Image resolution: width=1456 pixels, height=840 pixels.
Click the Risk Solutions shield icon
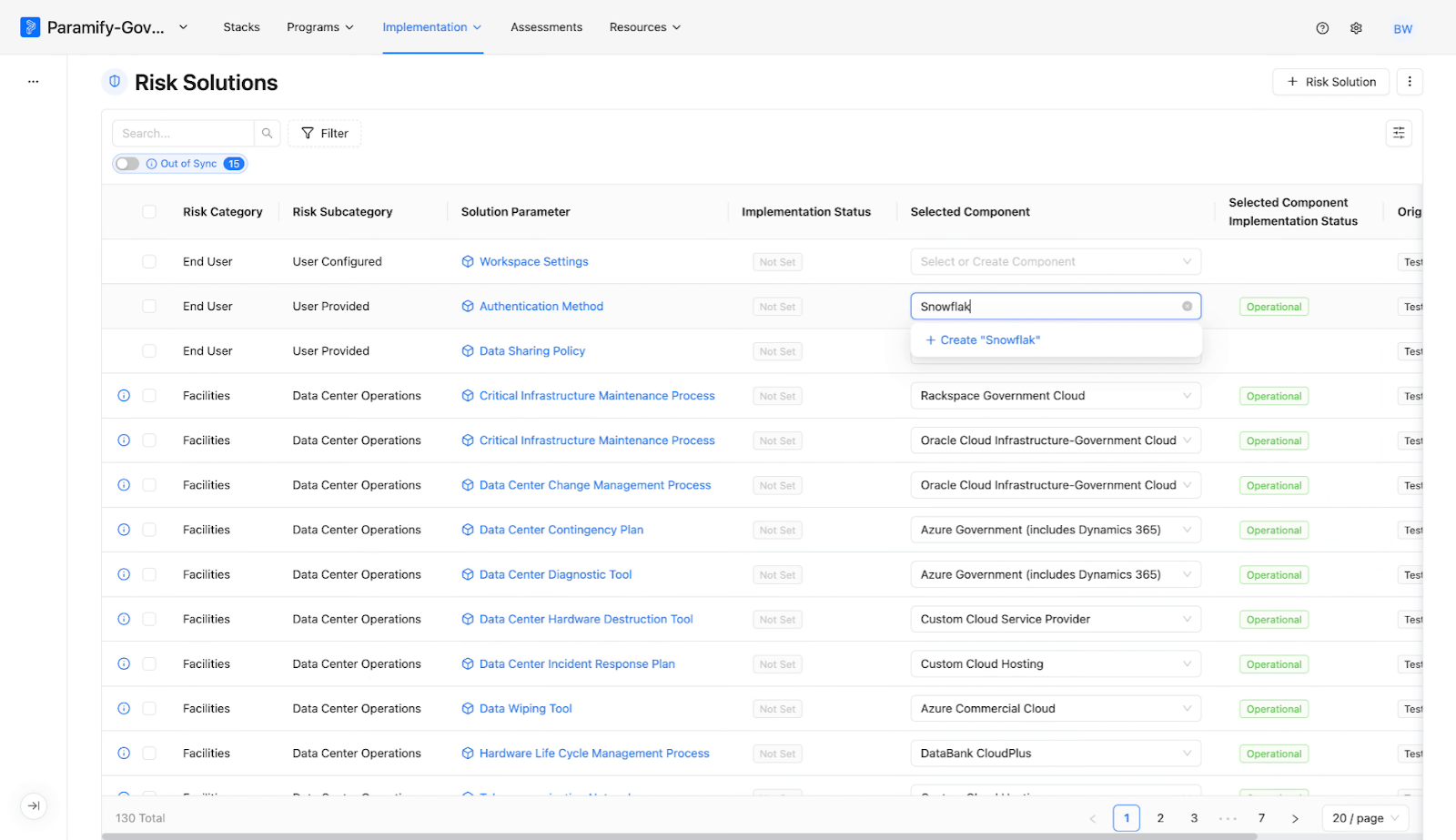[x=115, y=82]
